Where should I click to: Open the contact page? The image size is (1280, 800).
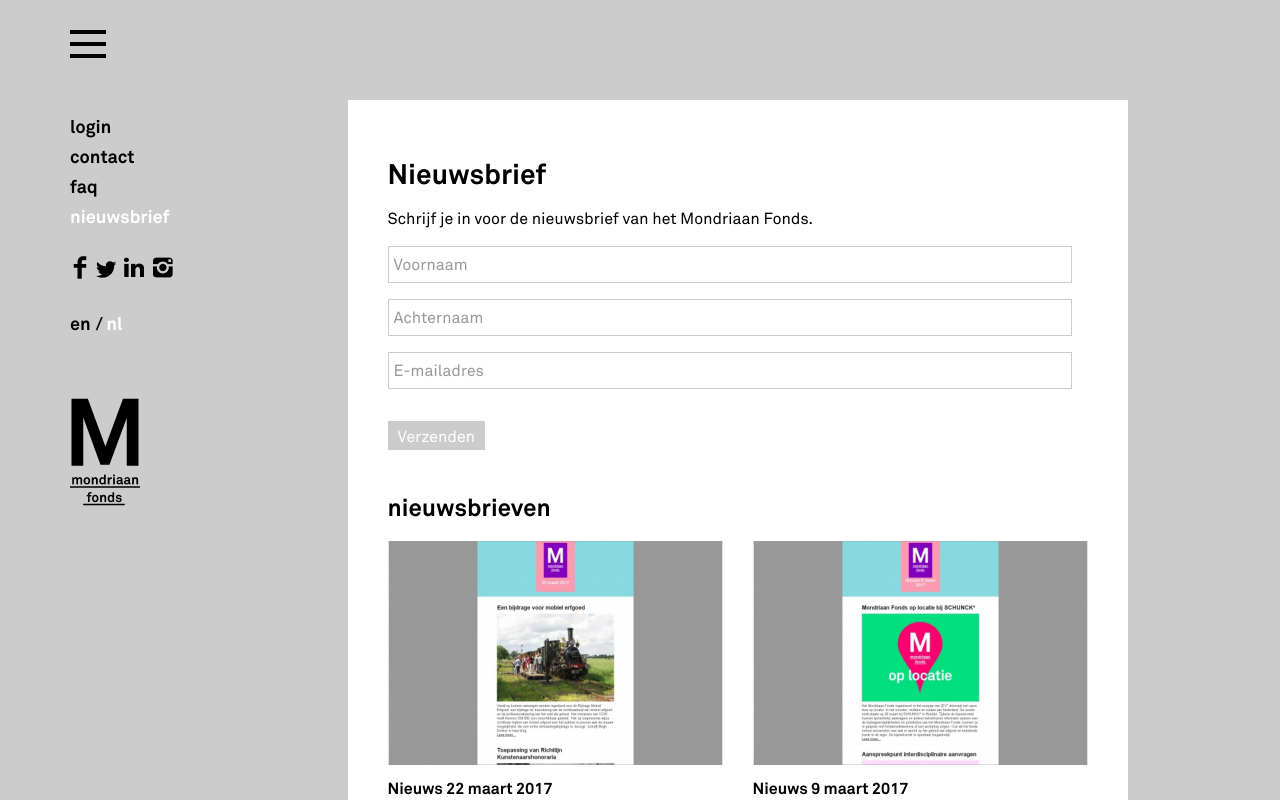coord(102,157)
